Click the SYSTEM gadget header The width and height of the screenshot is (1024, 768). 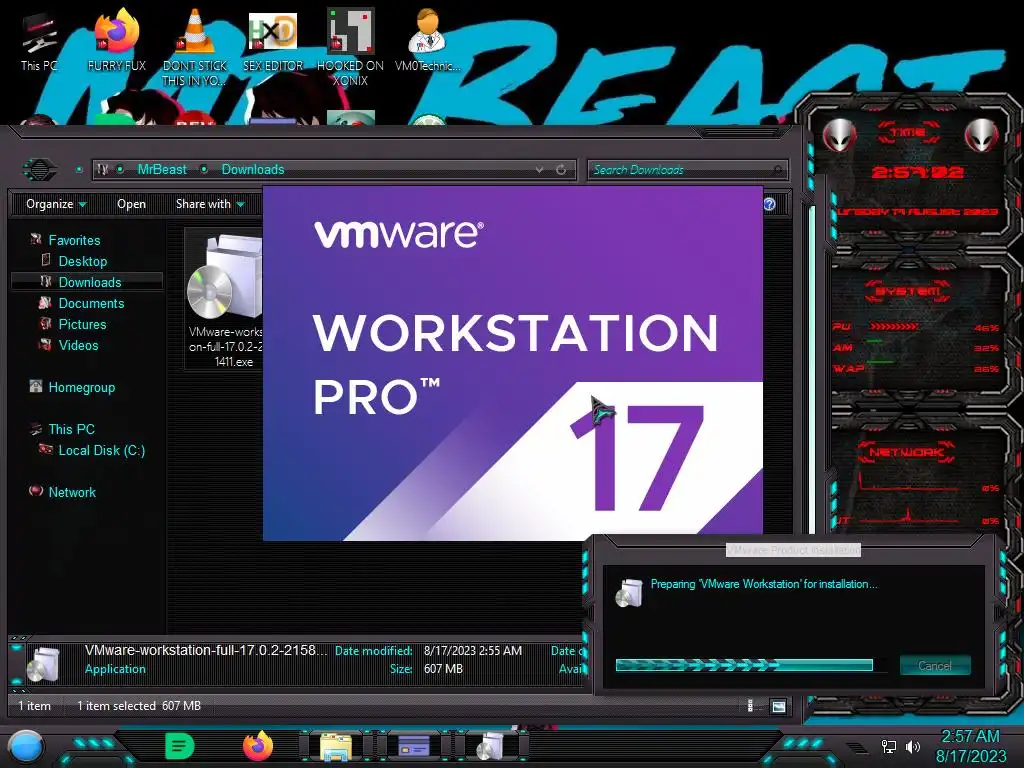tap(908, 291)
